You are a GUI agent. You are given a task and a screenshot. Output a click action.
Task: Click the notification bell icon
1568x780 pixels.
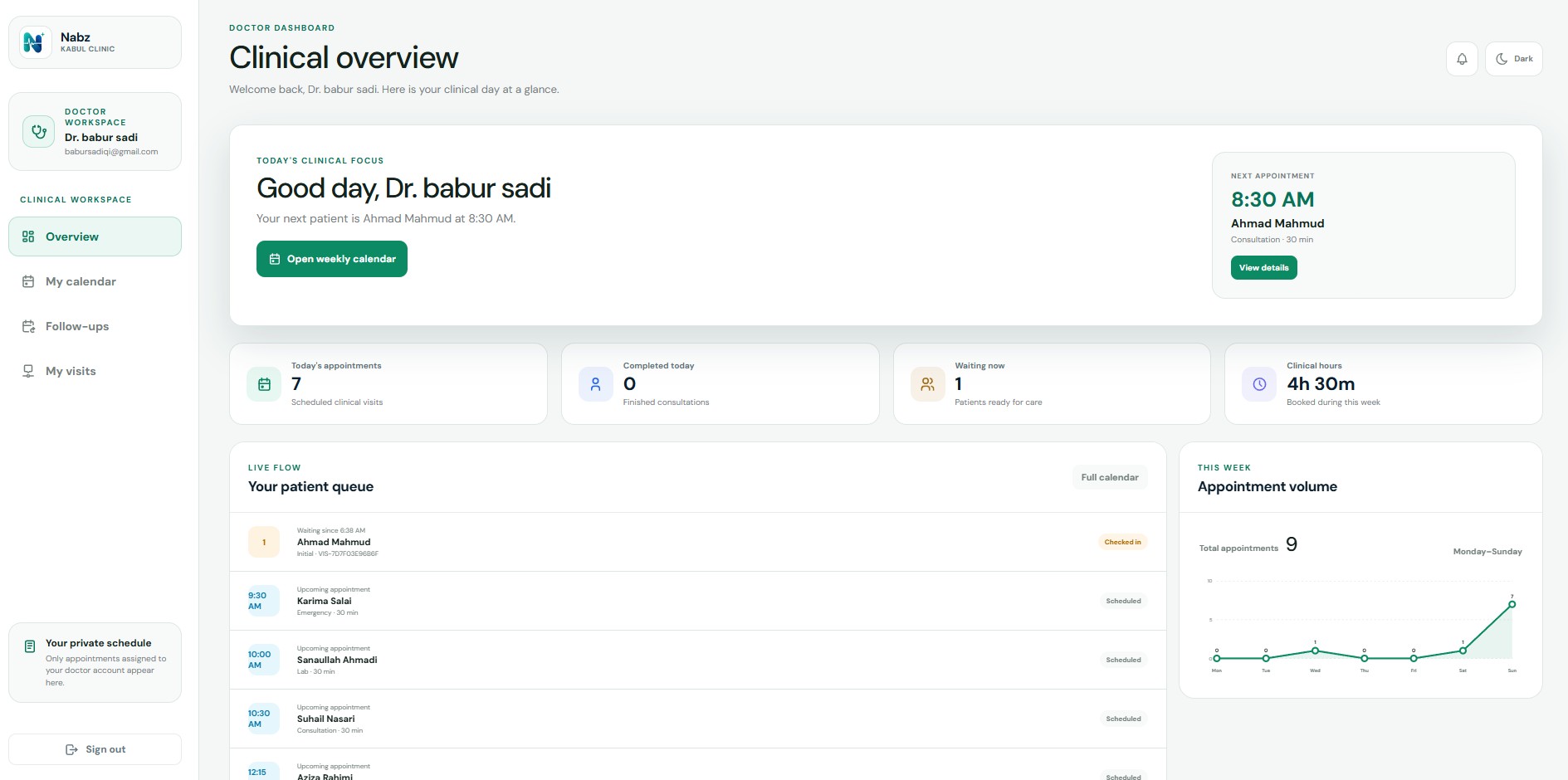1462,59
